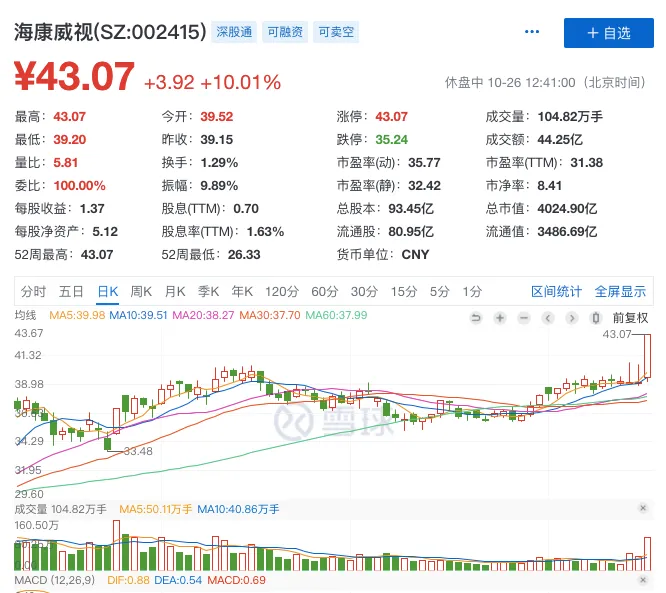Click the DEA:0.54 MACD label

(x=178, y=580)
